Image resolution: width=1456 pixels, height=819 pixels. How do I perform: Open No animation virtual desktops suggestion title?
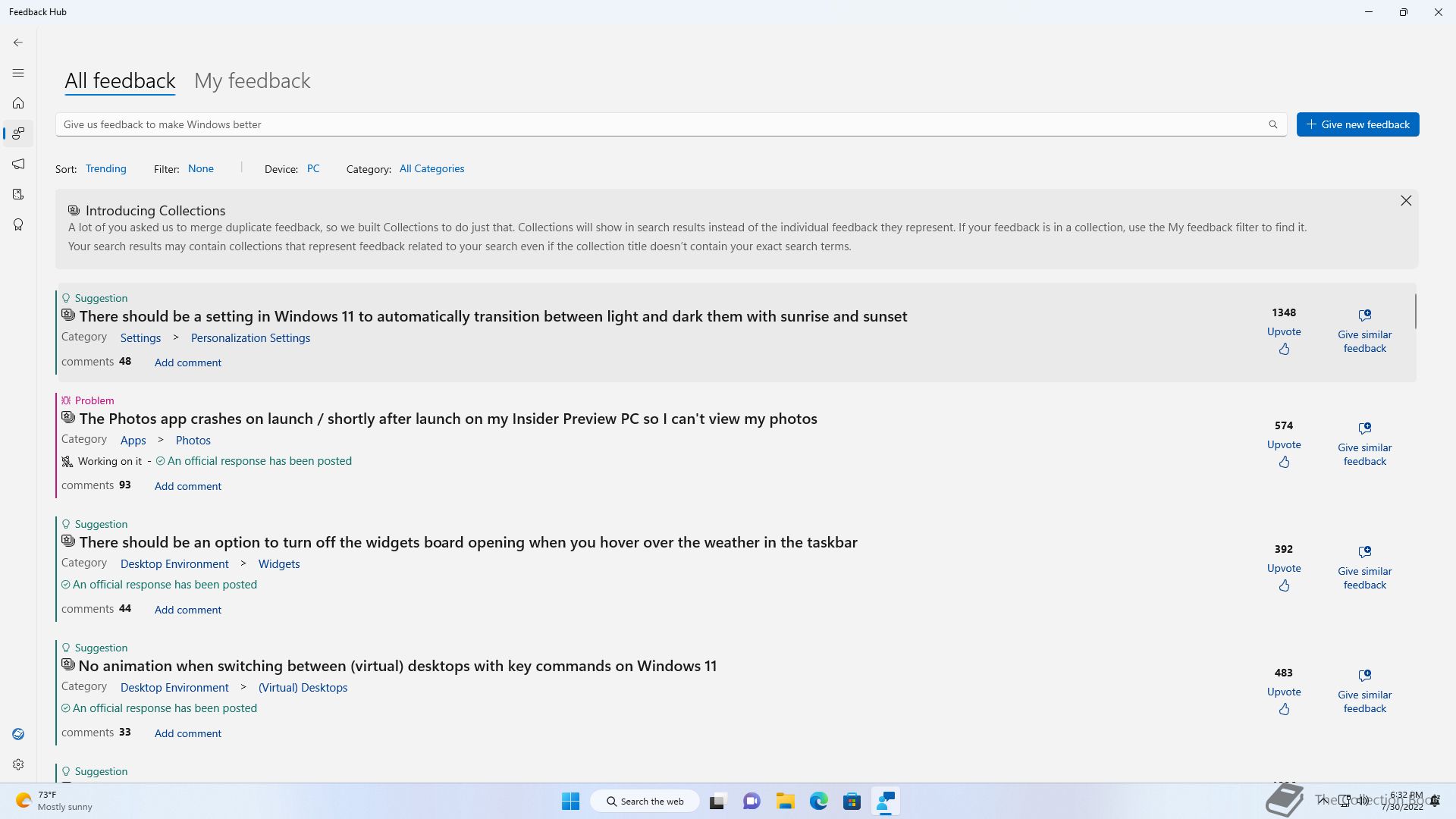point(397,666)
